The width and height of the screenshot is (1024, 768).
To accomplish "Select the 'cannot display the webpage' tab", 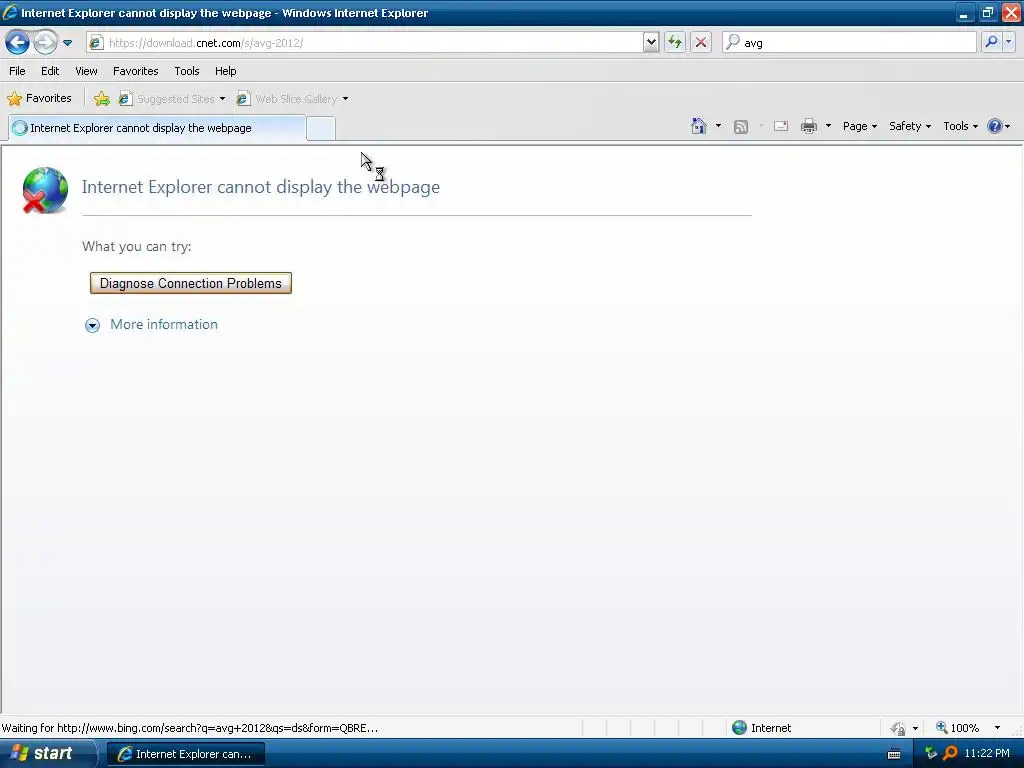I will click(x=157, y=128).
